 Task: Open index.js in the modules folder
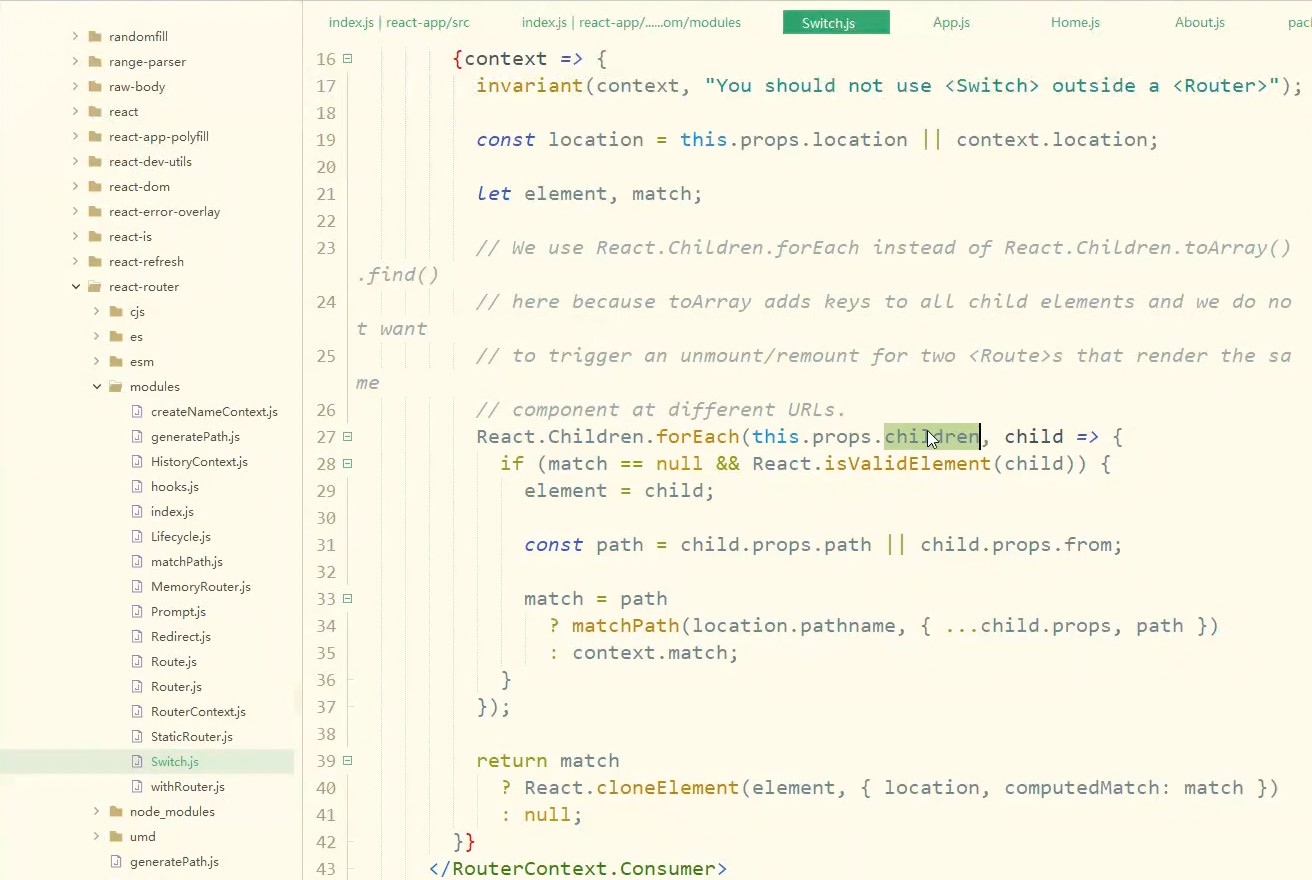172,511
